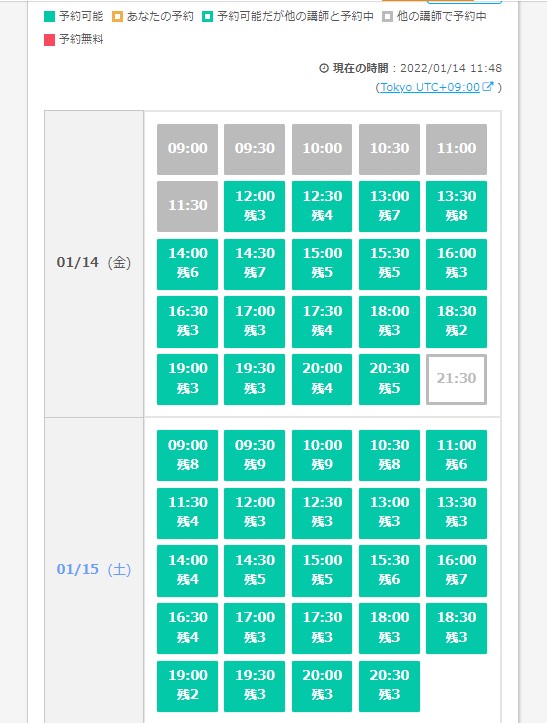The height and width of the screenshot is (723, 547).
Task: Select the 13:30 slot with 残8 on 01/14
Action: [456, 206]
